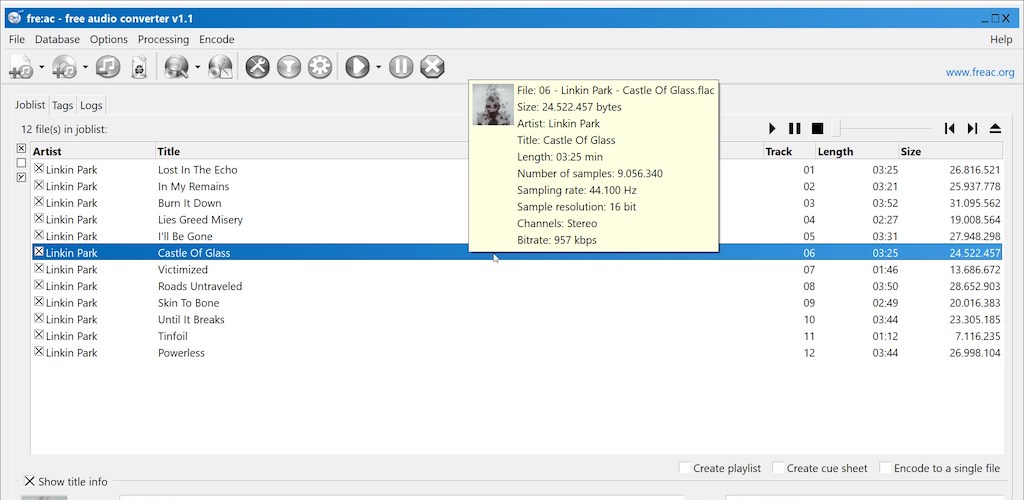Click the add audio files toolbar icon
Image resolution: width=1024 pixels, height=500 pixels.
[x=21, y=67]
